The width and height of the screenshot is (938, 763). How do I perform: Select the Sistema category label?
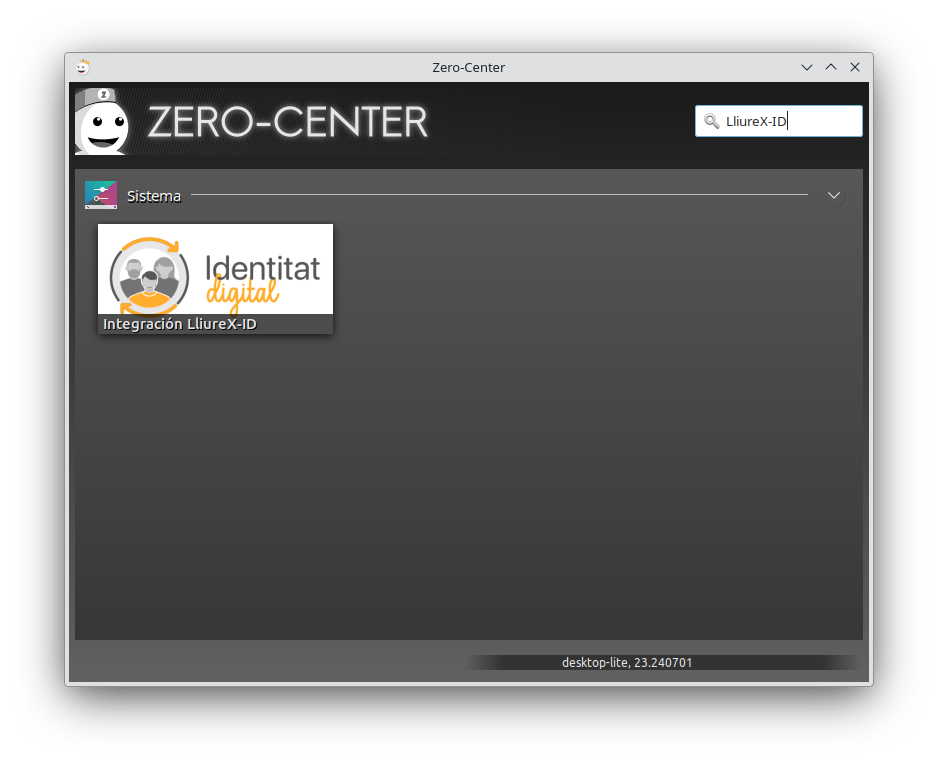click(x=154, y=196)
